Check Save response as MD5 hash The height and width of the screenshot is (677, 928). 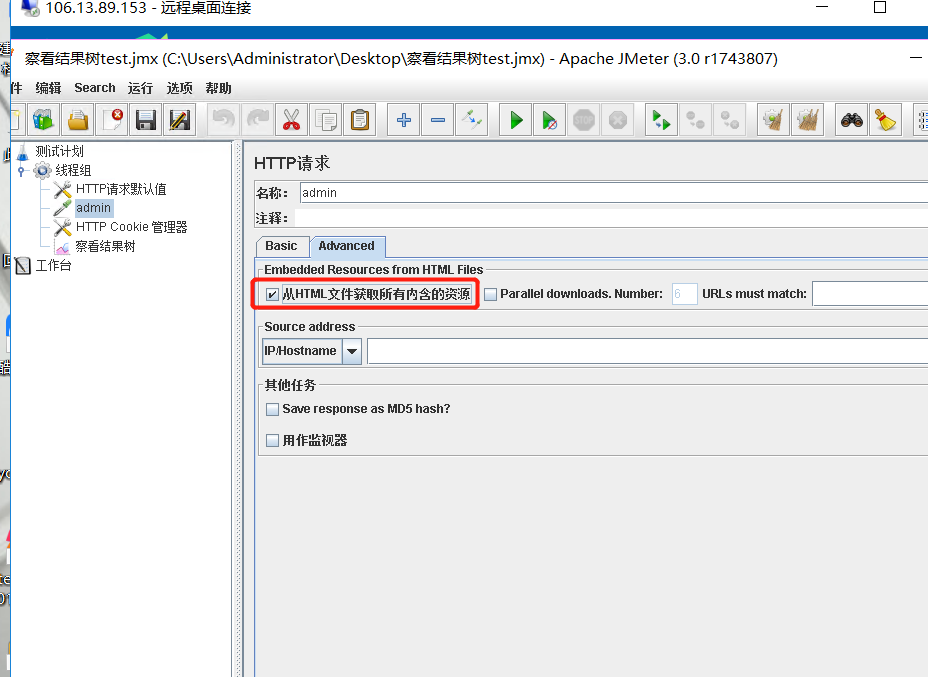[272, 409]
